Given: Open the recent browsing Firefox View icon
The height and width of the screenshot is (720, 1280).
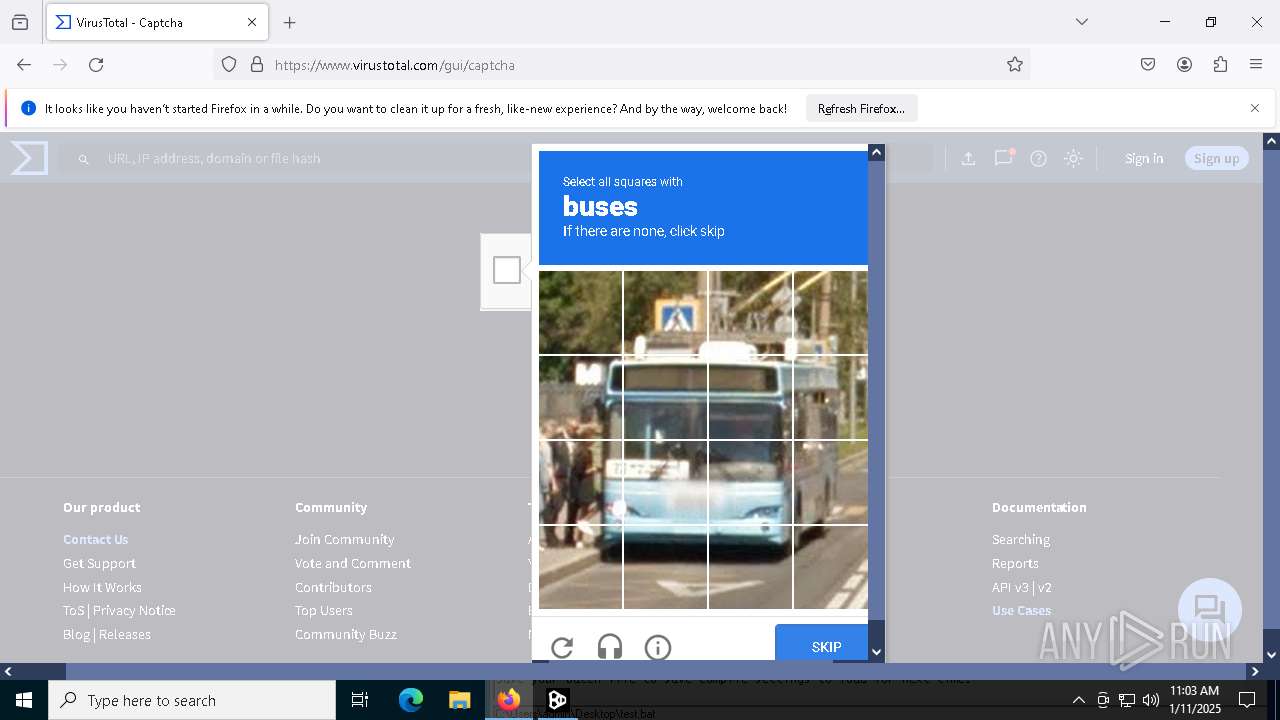Looking at the screenshot, I should 20,22.
